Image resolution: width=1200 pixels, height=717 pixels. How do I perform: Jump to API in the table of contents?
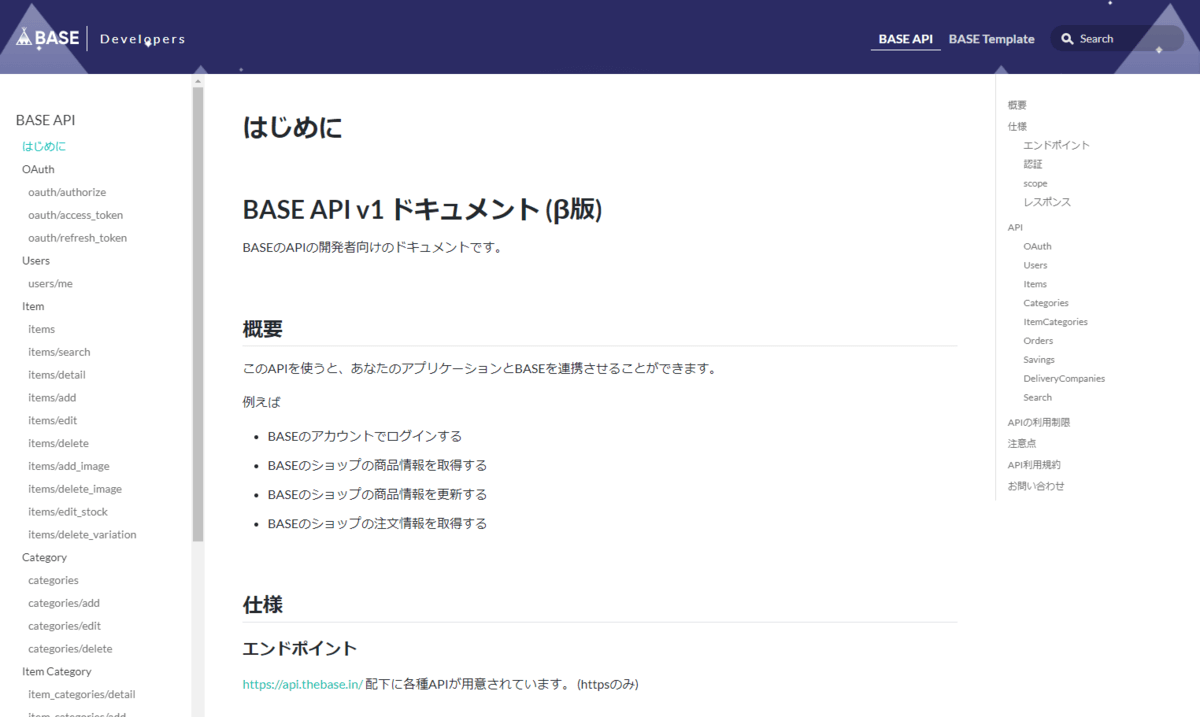click(x=1015, y=228)
